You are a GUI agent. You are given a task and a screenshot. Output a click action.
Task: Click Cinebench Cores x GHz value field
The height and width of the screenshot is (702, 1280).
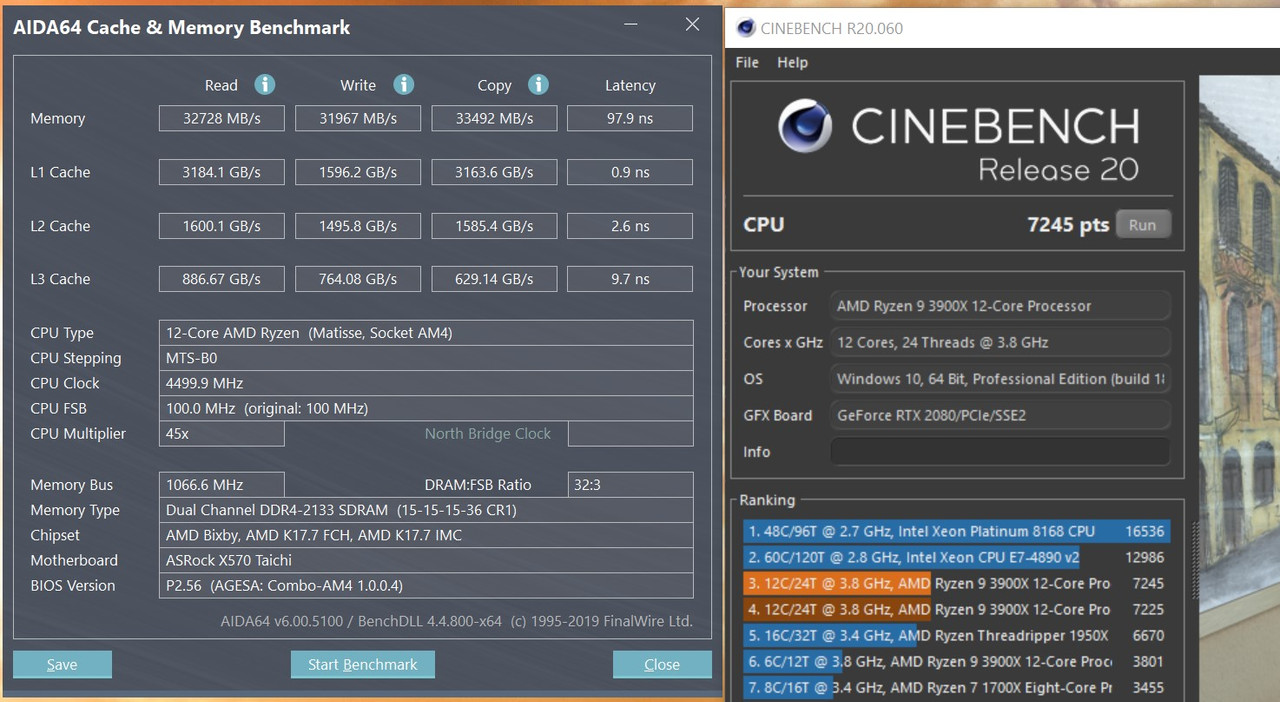[x=1000, y=342]
